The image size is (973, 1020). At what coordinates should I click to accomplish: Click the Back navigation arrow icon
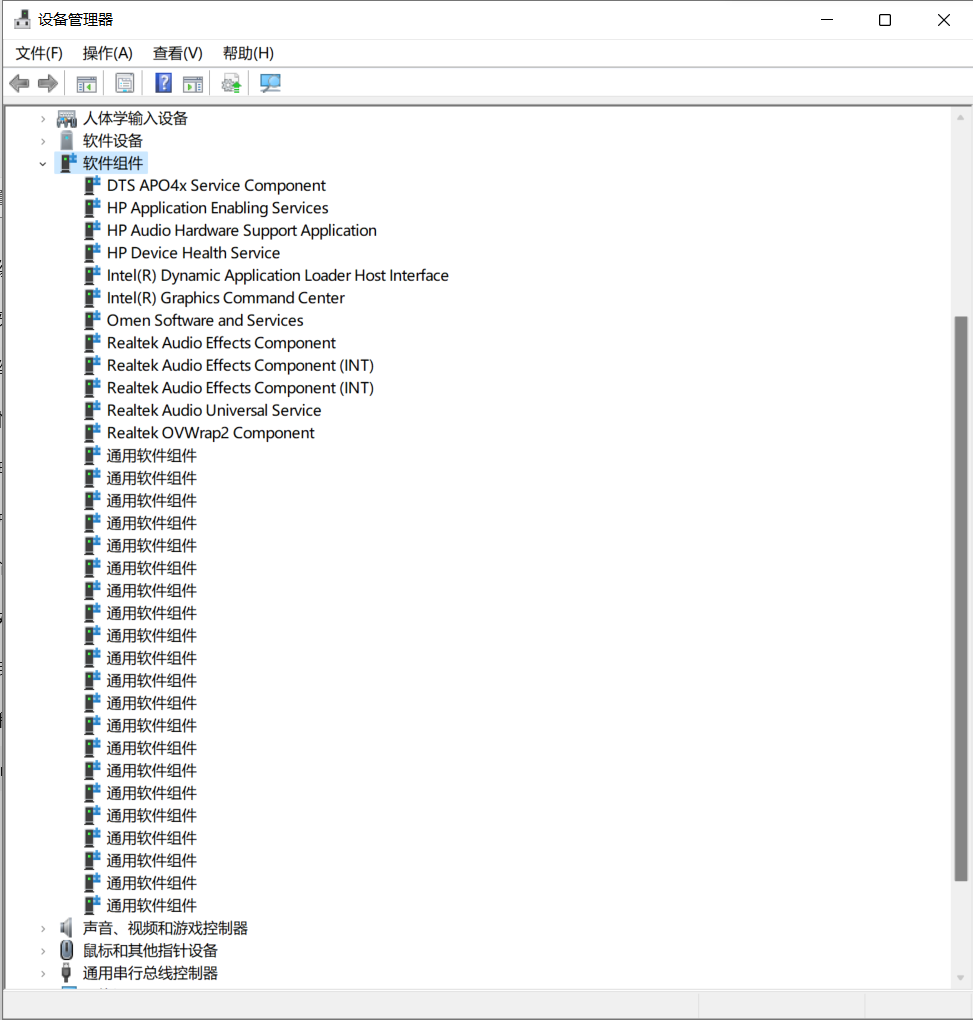tap(18, 83)
